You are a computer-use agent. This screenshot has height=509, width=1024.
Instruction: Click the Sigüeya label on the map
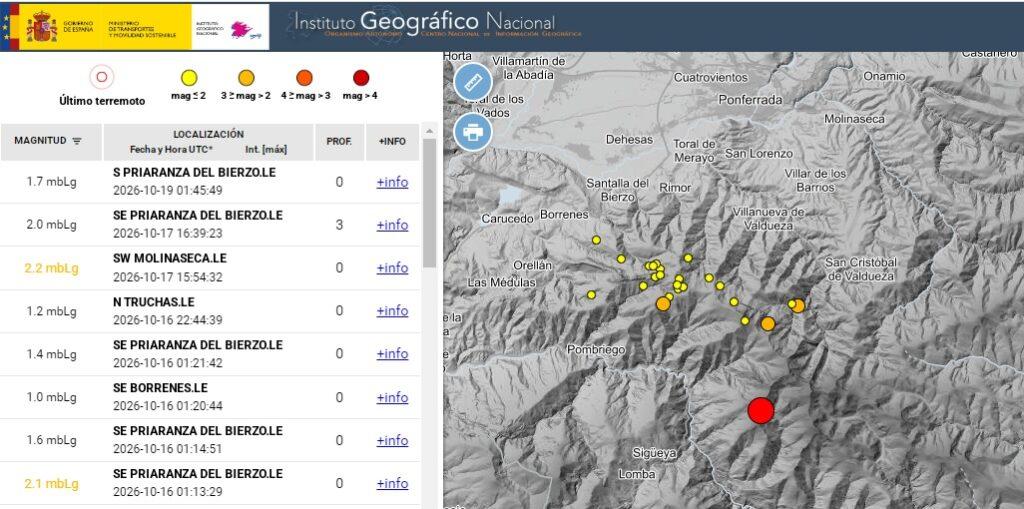point(654,453)
